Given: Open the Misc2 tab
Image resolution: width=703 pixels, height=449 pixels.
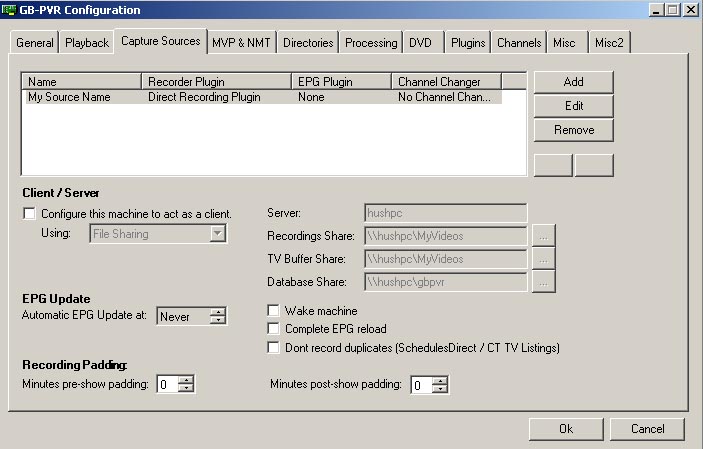Looking at the screenshot, I should (609, 43).
